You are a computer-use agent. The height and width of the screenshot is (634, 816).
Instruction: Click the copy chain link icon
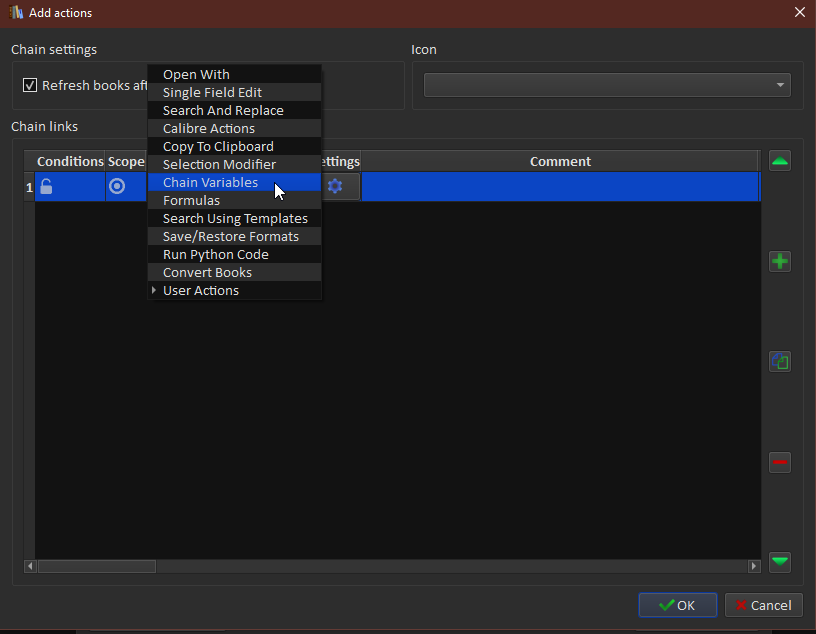pyautogui.click(x=780, y=361)
